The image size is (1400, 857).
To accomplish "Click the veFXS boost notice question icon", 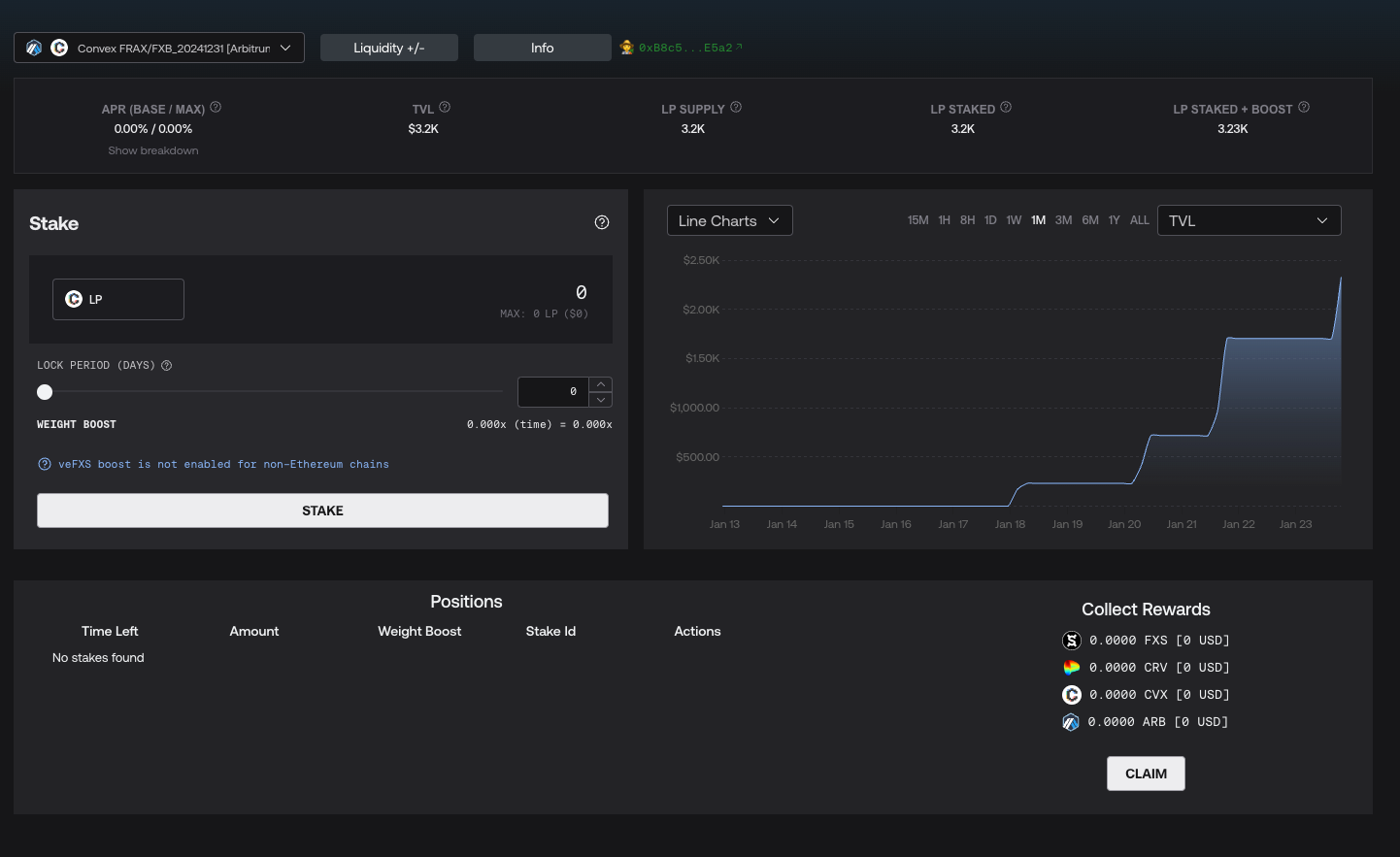I will coord(45,464).
